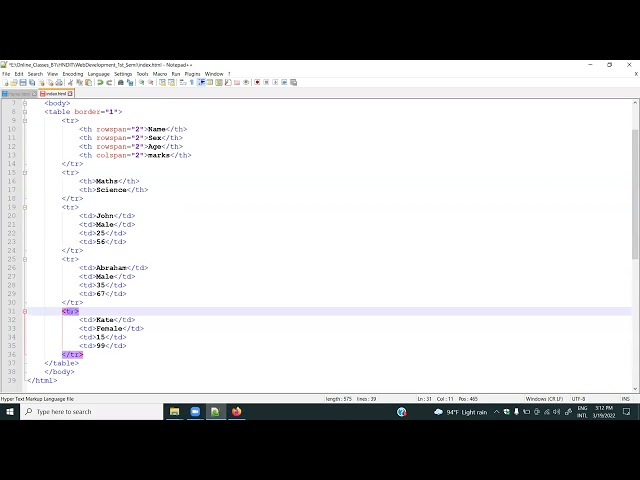Collapse the tr fold on line 15
The image size is (640, 480).
[25, 173]
